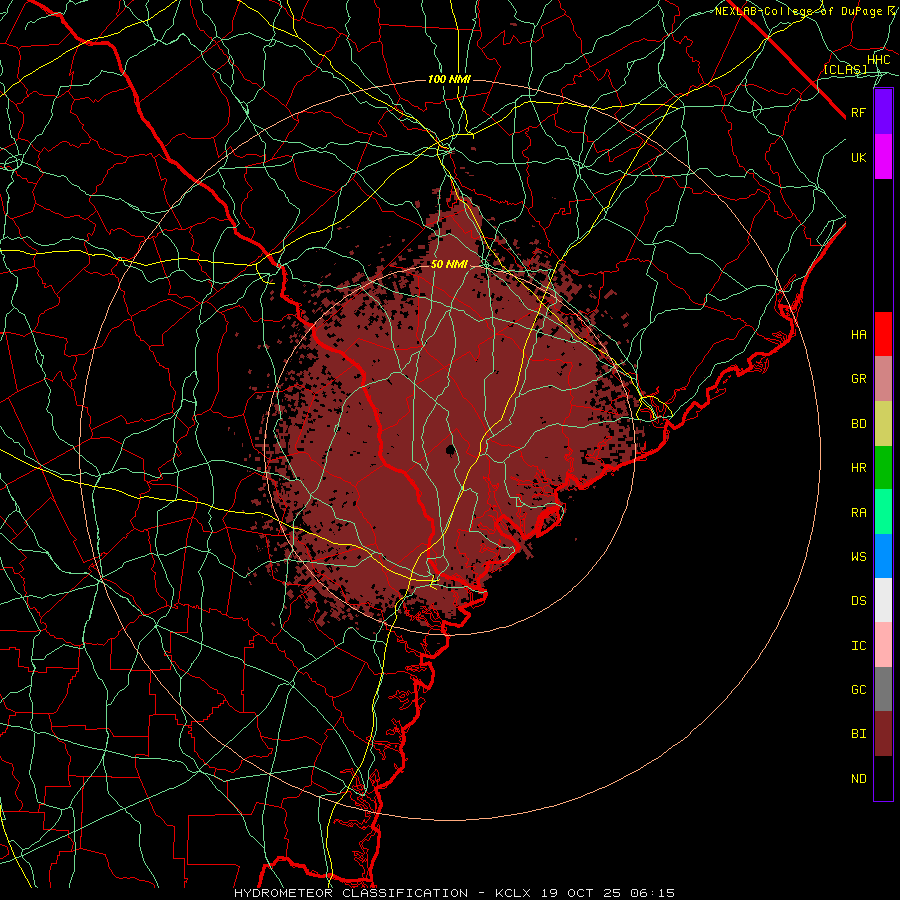Click the GR pink-brown legend swatch
Viewport: 900px width, 900px height.
(883, 379)
